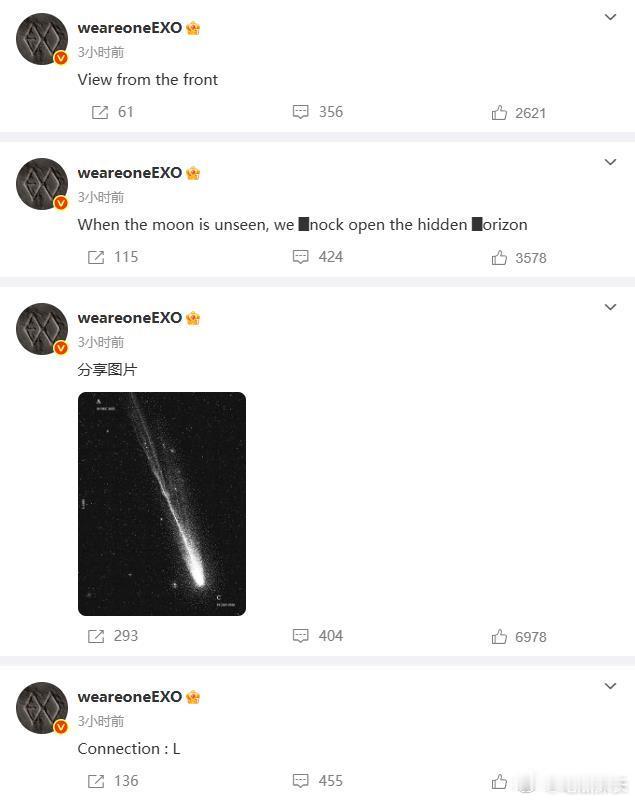Like the comet post with 6978 likes
This screenshot has height=801, width=635.
point(519,637)
